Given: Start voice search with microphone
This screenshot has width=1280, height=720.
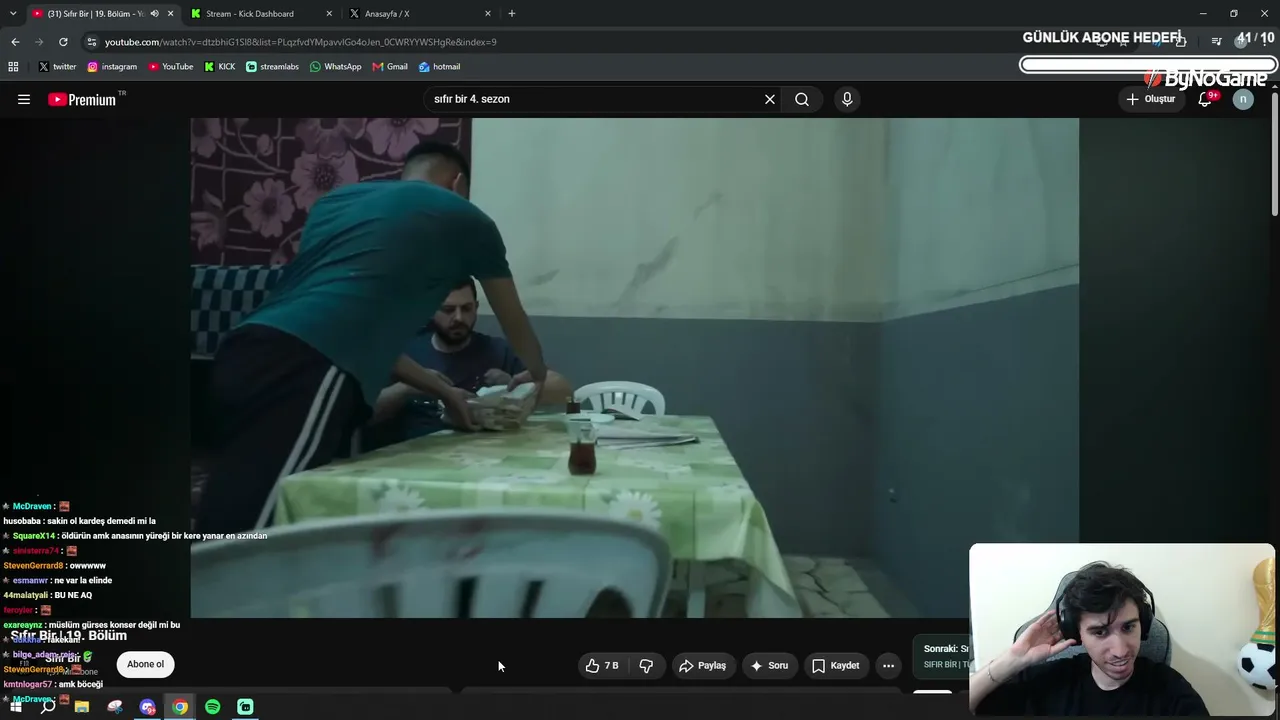Looking at the screenshot, I should coord(847,99).
